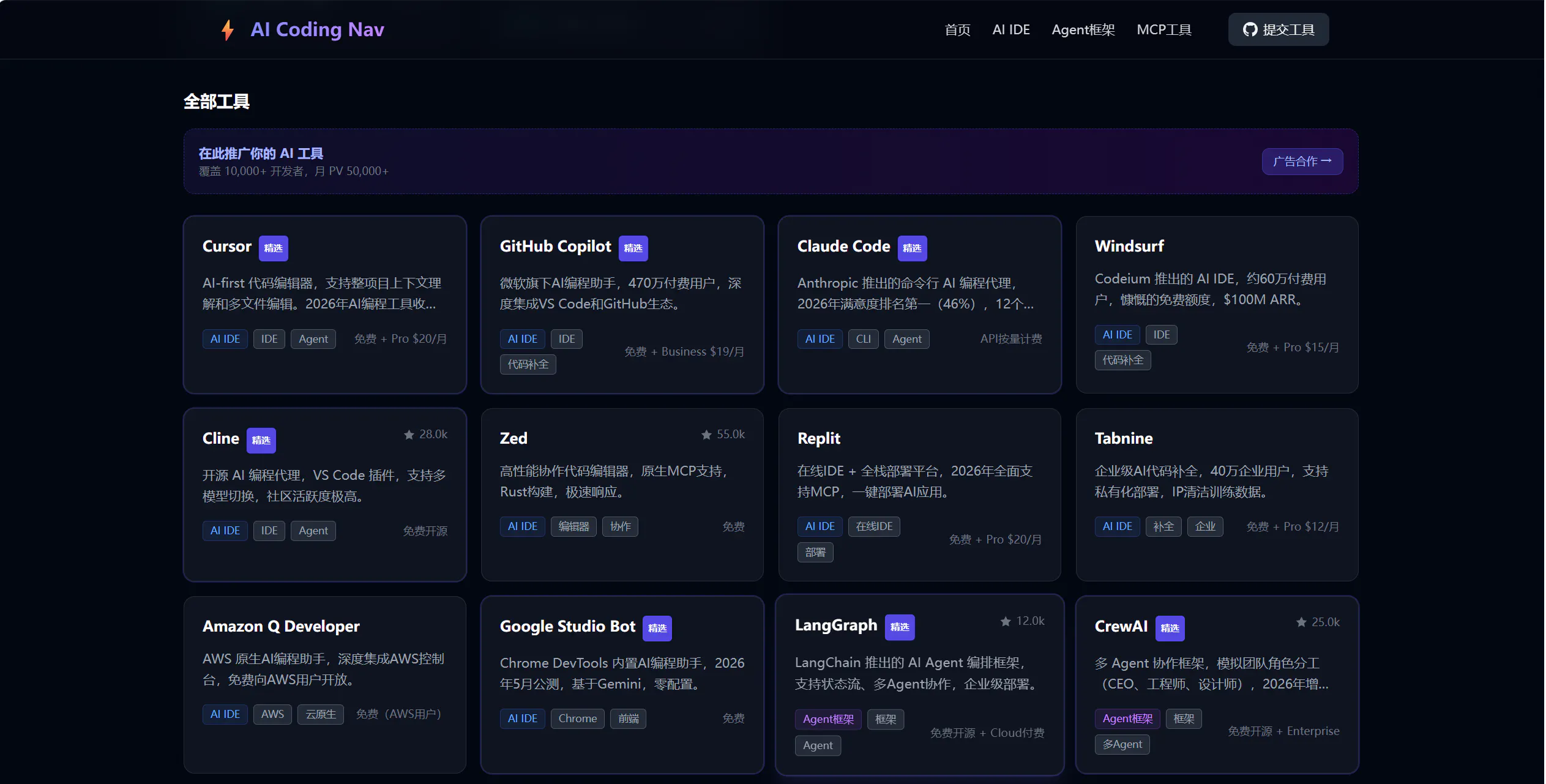The height and width of the screenshot is (784, 1546).
Task: Click the star icon on Cline card
Action: 409,435
